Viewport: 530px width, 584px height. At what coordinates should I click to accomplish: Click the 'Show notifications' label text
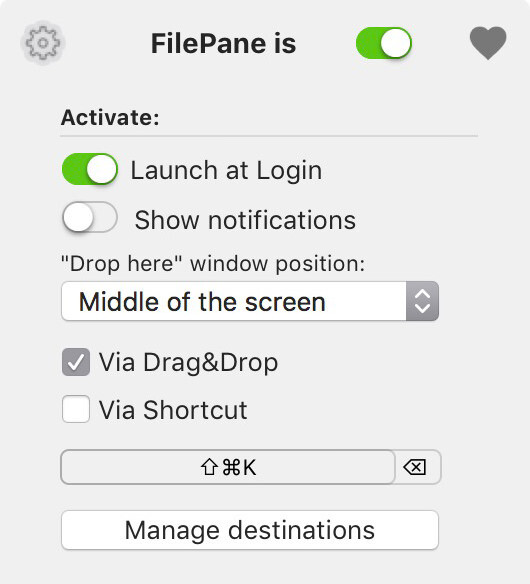coord(245,220)
